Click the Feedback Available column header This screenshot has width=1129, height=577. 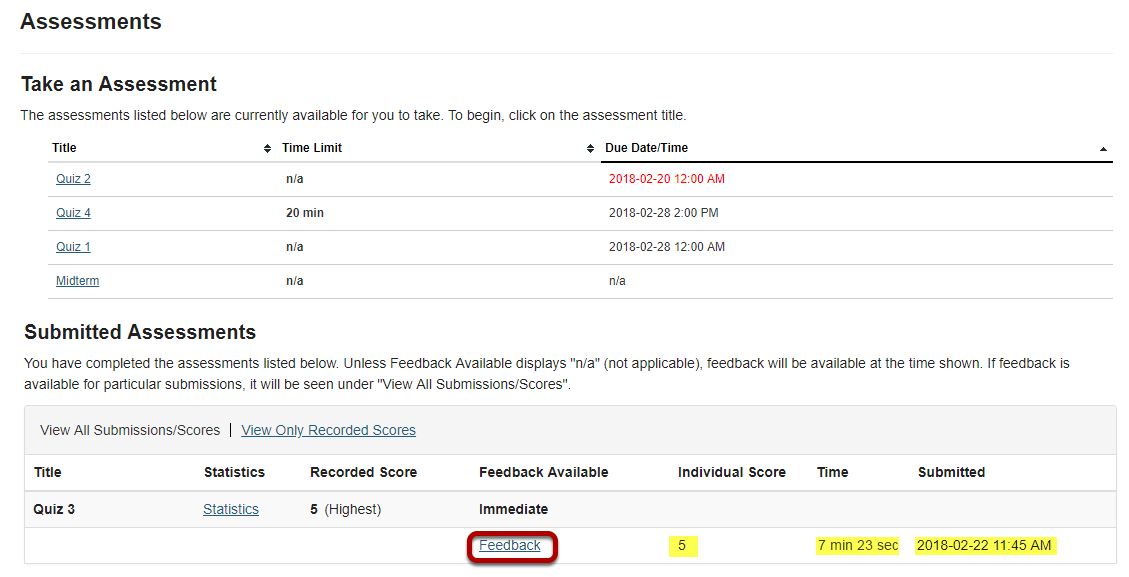coord(544,472)
